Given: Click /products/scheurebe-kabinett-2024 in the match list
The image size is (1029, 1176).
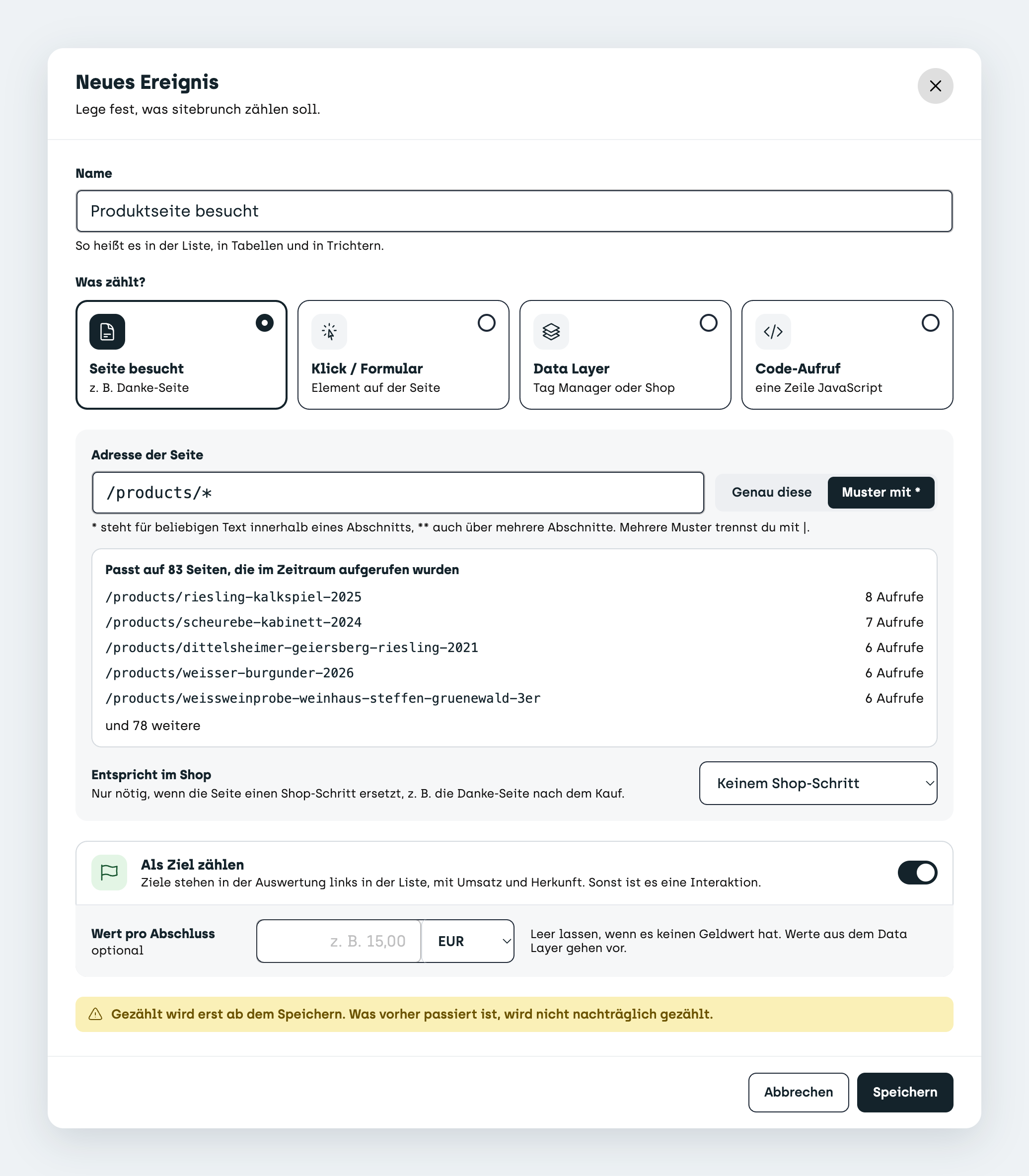Looking at the screenshot, I should click(x=233, y=622).
